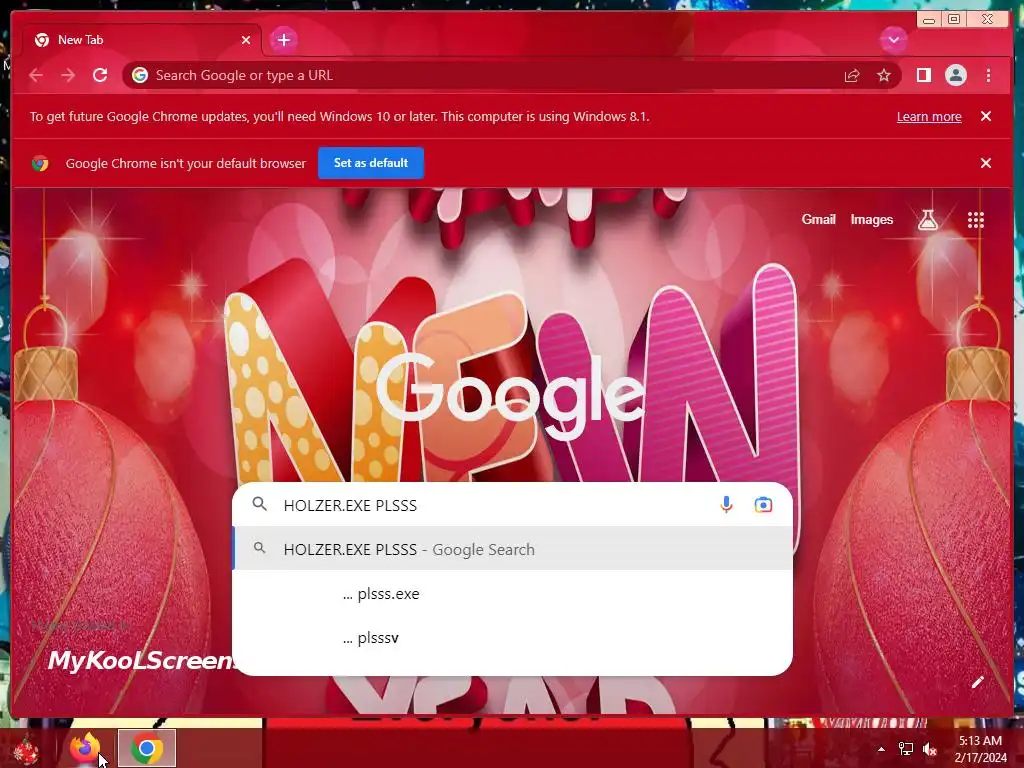Click the Chrome logo in default-browser bar
The width and height of the screenshot is (1024, 768).
click(x=40, y=163)
